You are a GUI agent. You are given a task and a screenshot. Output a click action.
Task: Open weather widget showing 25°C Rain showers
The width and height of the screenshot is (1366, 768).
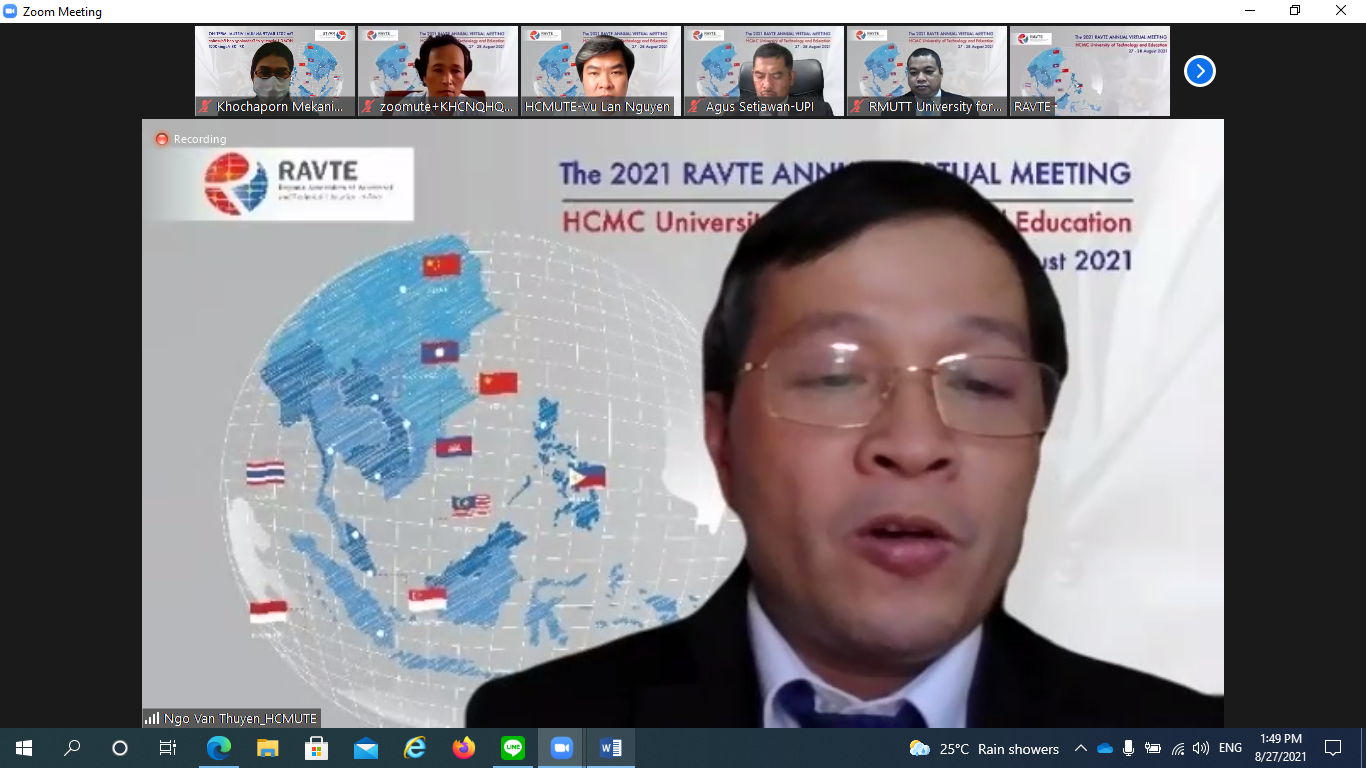point(984,748)
